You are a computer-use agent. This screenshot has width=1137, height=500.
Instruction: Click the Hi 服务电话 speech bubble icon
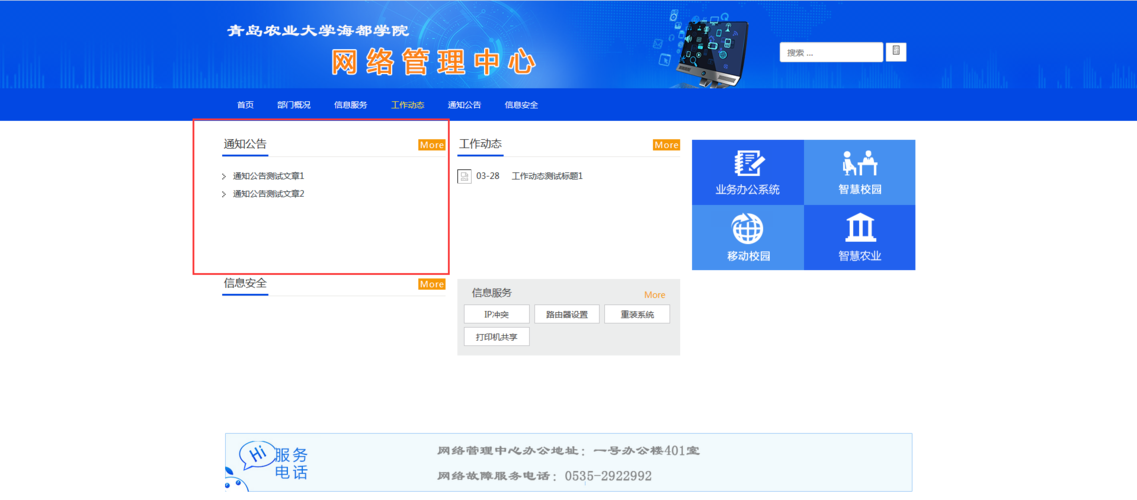[257, 455]
